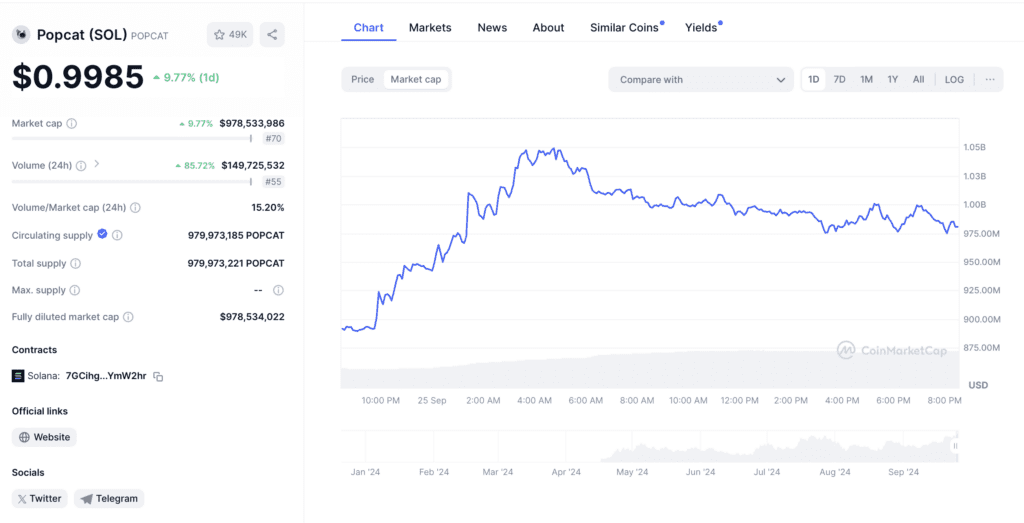
Task: Open the Telegram social link
Action: pos(109,499)
